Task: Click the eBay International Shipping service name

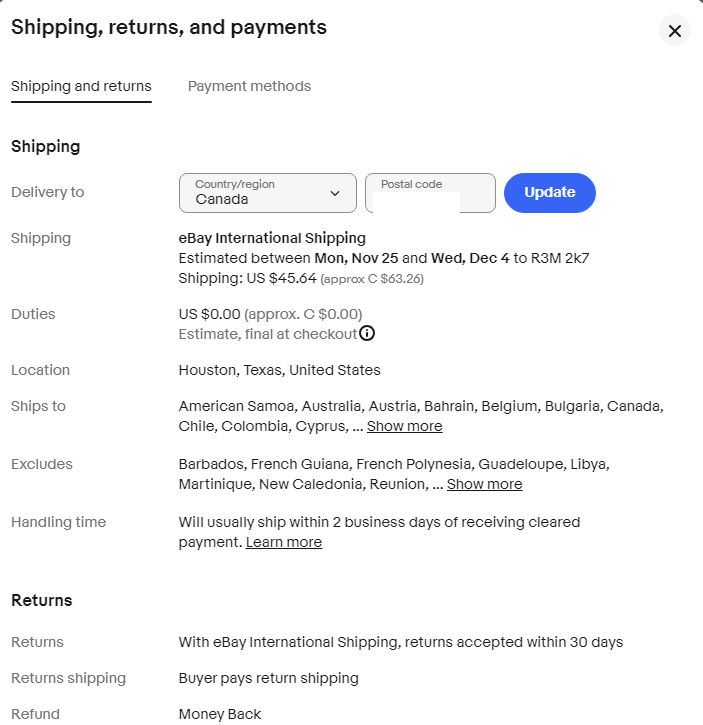Action: pos(272,238)
